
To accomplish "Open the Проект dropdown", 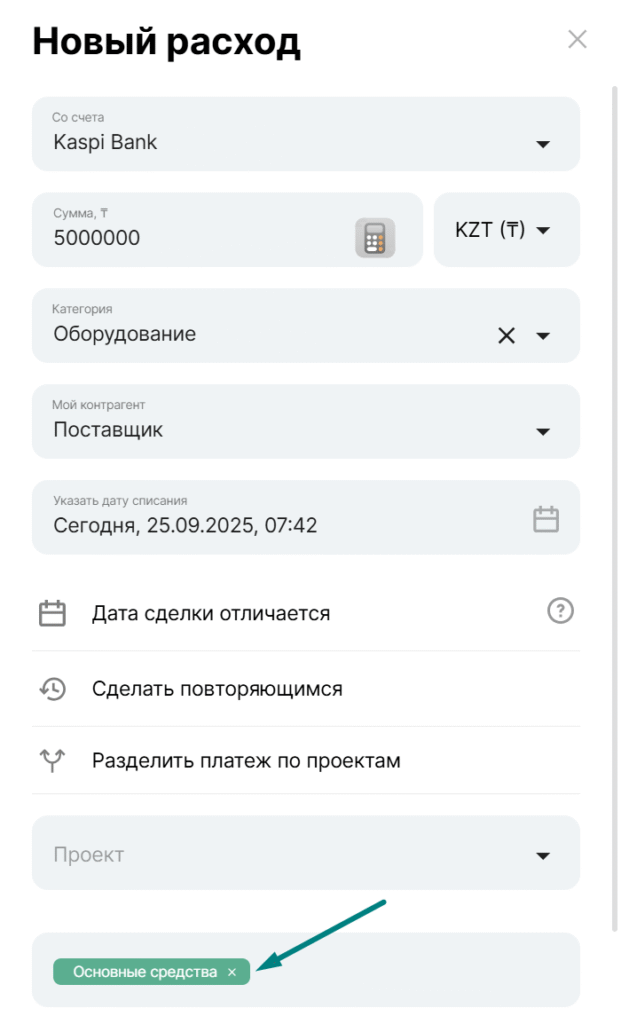I will tap(543, 856).
